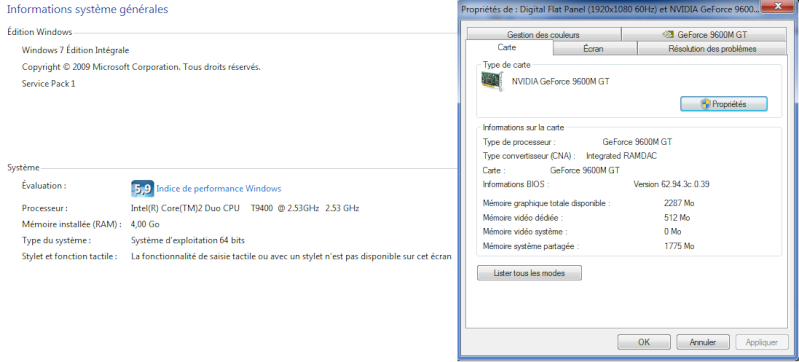Click the Copyright © 2009 Microsoft Corporation line
799x362 pixels.
point(141,67)
